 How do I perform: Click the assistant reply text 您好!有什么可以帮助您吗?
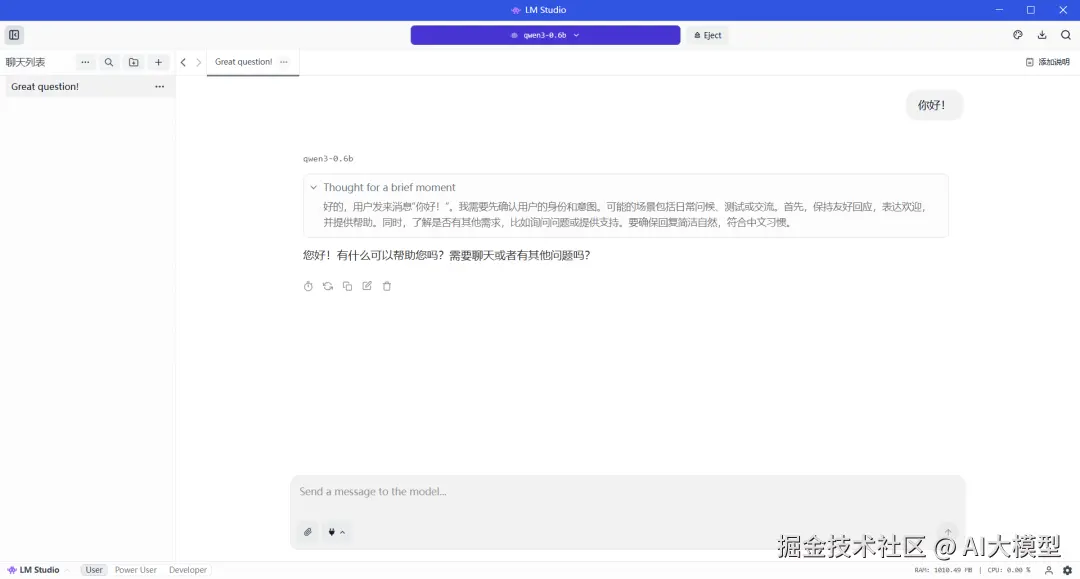tap(446, 255)
